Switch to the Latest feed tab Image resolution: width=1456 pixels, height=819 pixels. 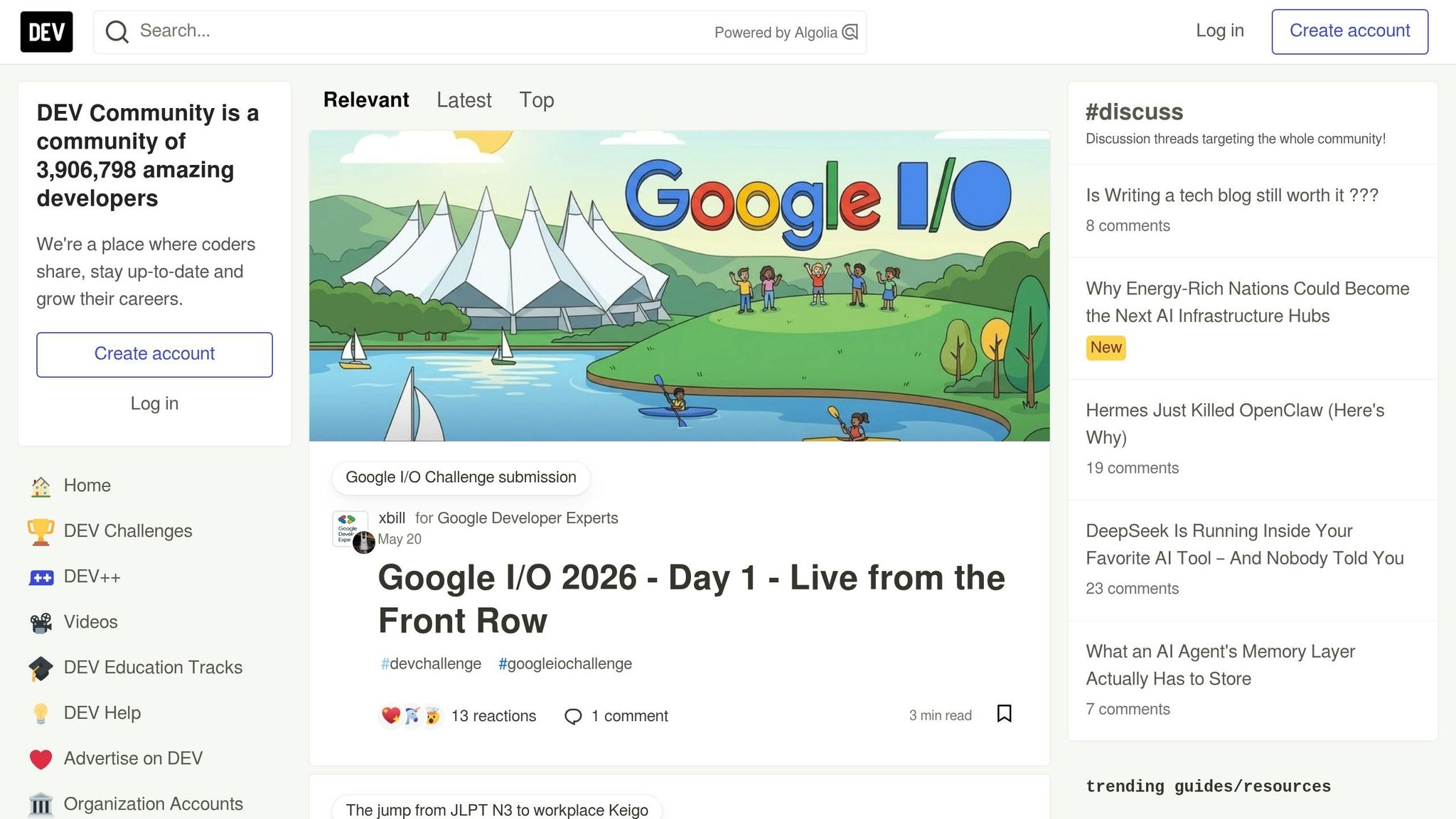[x=464, y=100]
